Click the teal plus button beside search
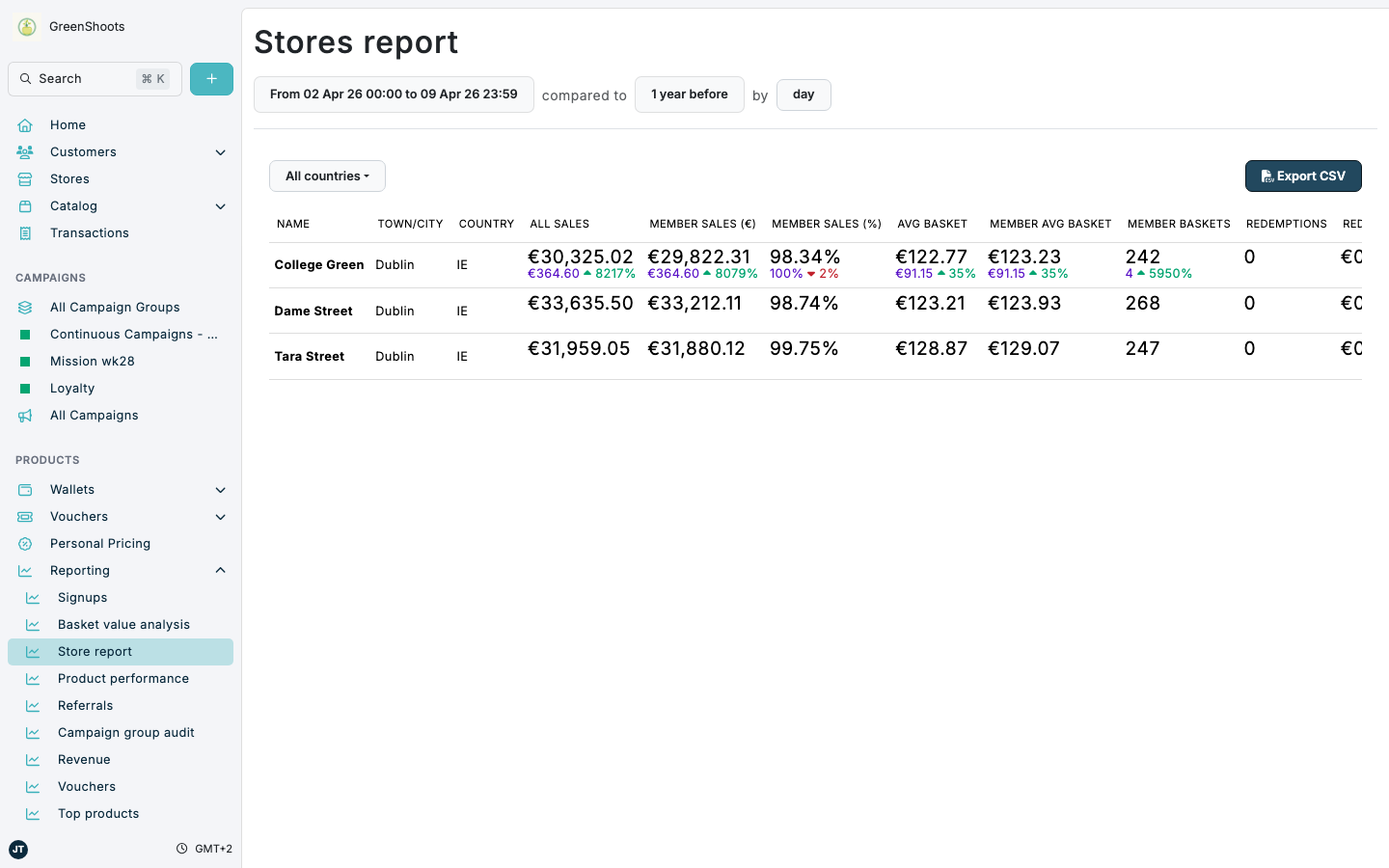 [211, 78]
